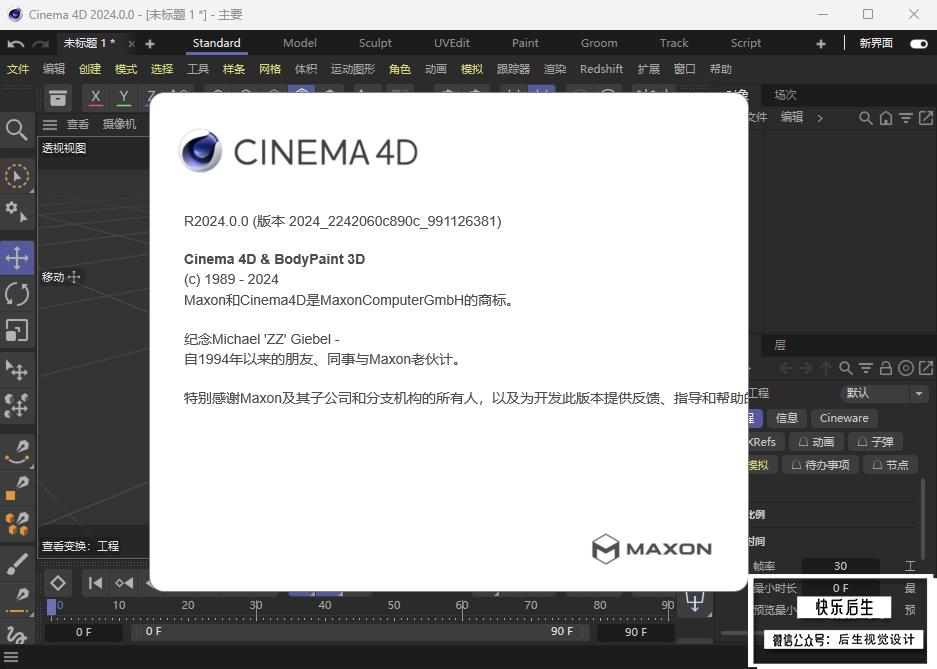Select the Live Selection tool
Screen dimensions: 937x669
tap(16, 176)
